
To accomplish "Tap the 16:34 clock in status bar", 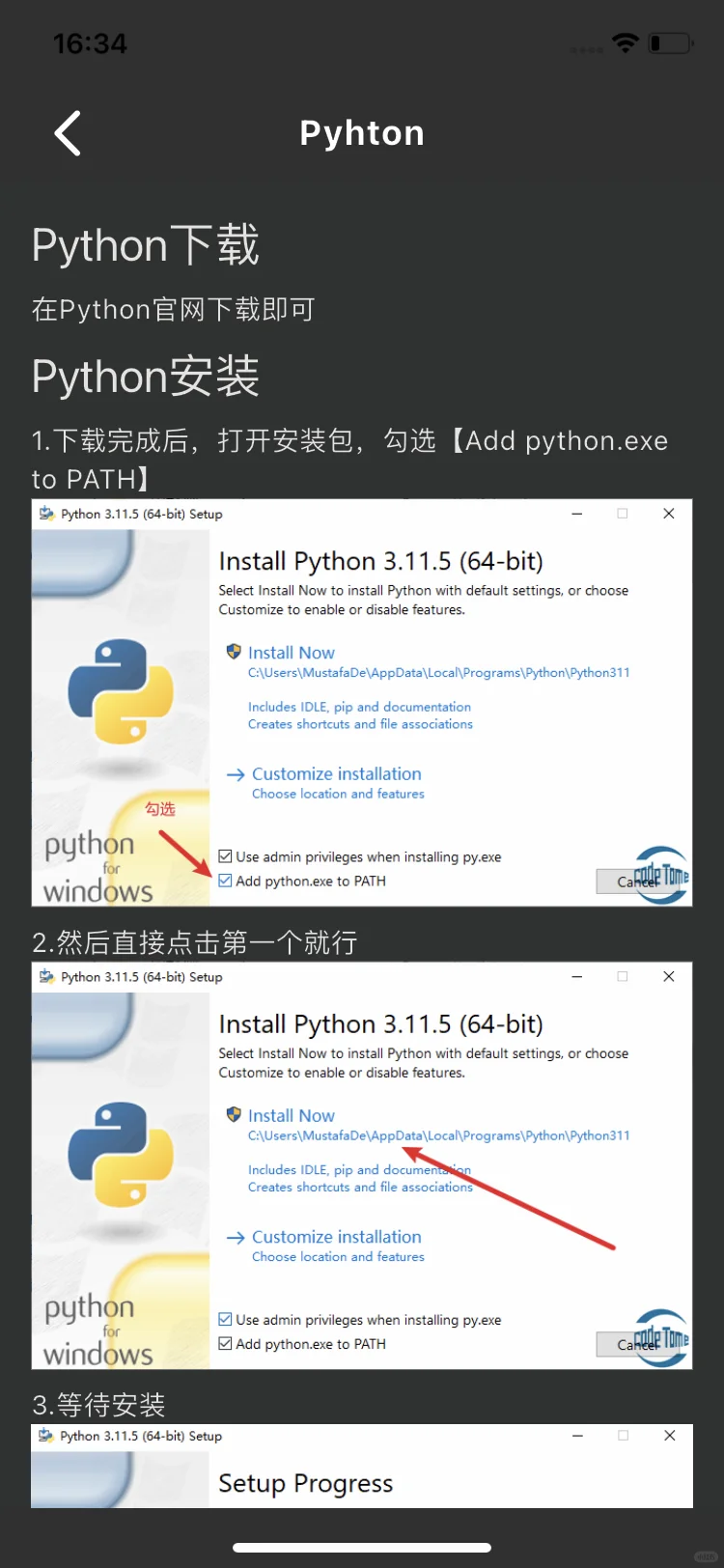I will pyautogui.click(x=90, y=43).
